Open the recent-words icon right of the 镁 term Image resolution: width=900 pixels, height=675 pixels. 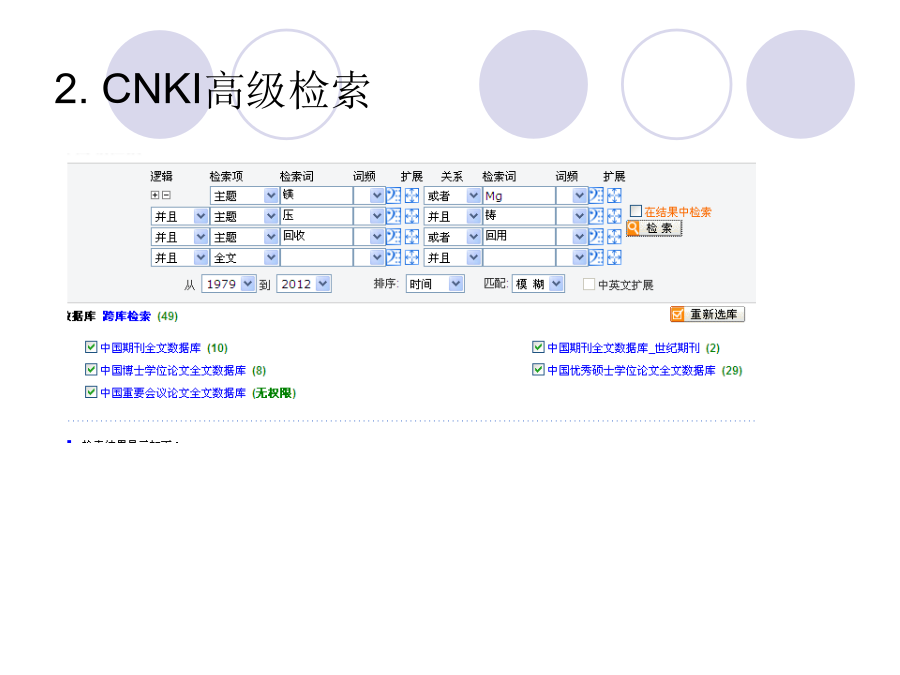393,196
